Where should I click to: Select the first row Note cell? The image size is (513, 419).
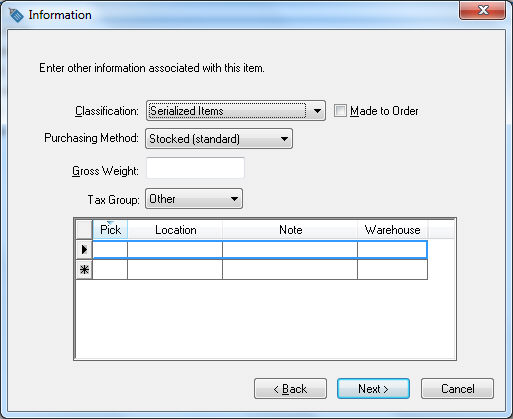pyautogui.click(x=290, y=249)
